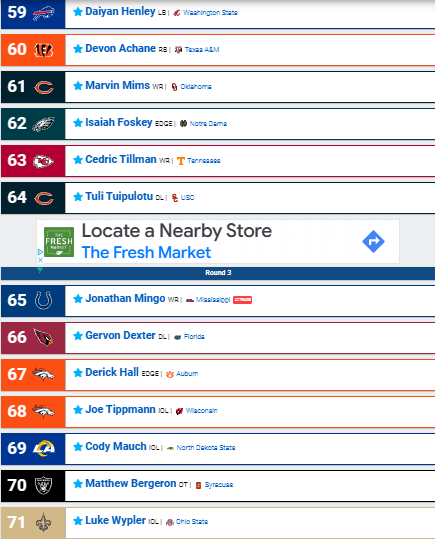This screenshot has width=435, height=539.
Task: Close the ad using the X icon
Action: click(x=40, y=260)
